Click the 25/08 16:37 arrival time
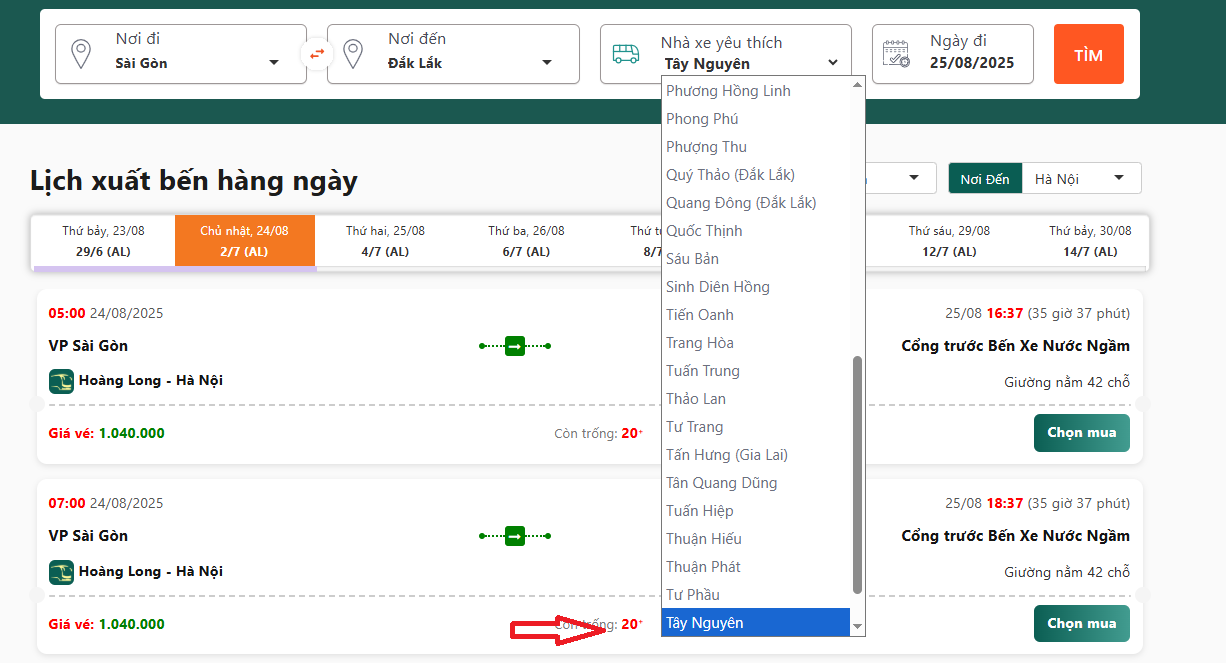 [984, 313]
